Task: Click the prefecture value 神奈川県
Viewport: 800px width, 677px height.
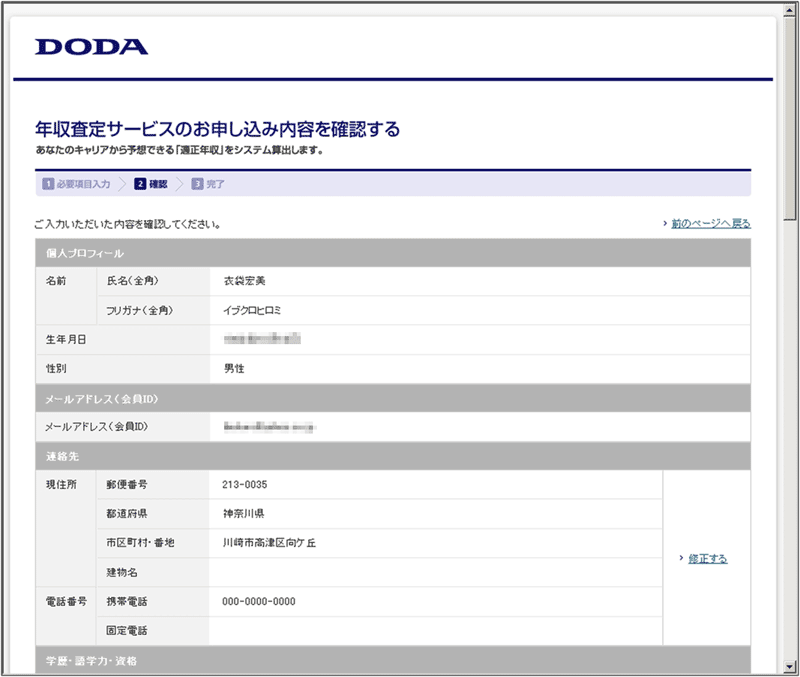Action: pyautogui.click(x=243, y=514)
